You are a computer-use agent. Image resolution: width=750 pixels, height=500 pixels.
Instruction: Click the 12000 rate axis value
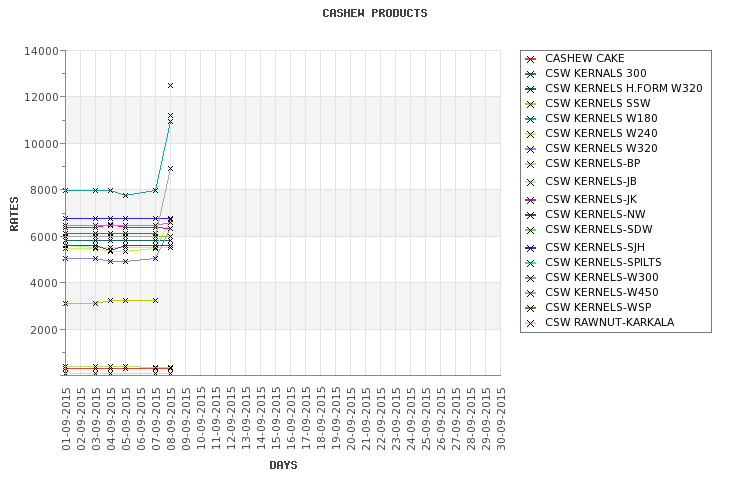pos(41,97)
